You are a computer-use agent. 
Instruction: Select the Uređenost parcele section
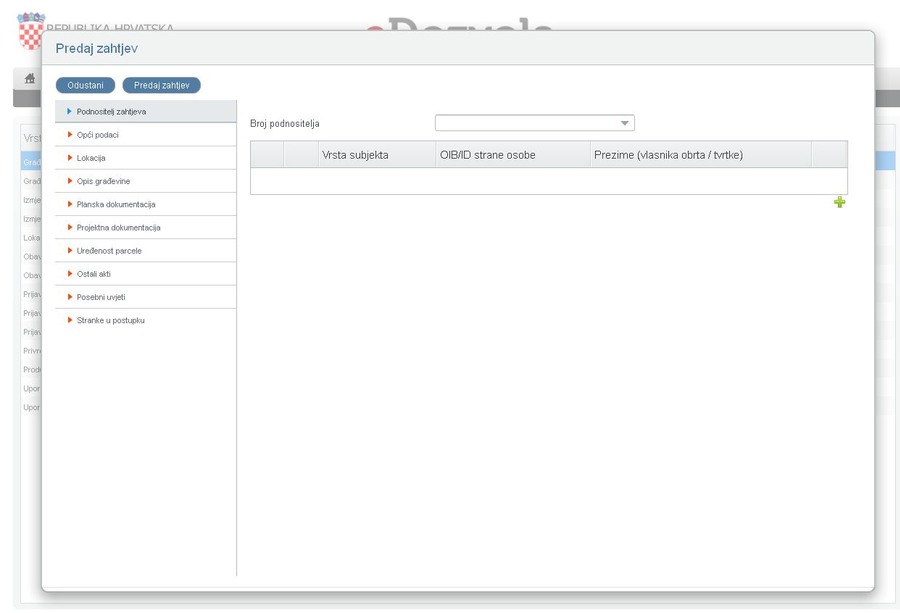[x=109, y=250]
